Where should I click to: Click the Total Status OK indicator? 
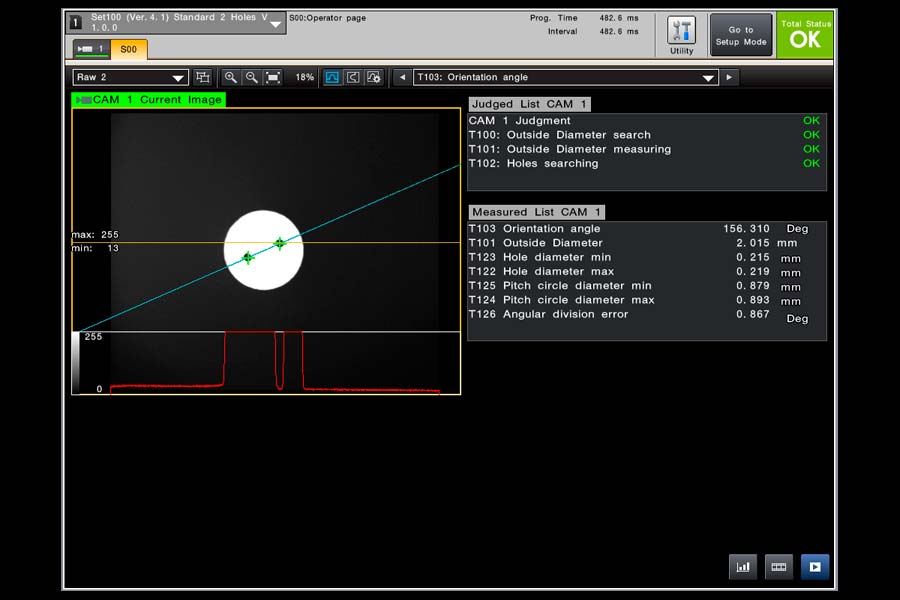click(804, 35)
